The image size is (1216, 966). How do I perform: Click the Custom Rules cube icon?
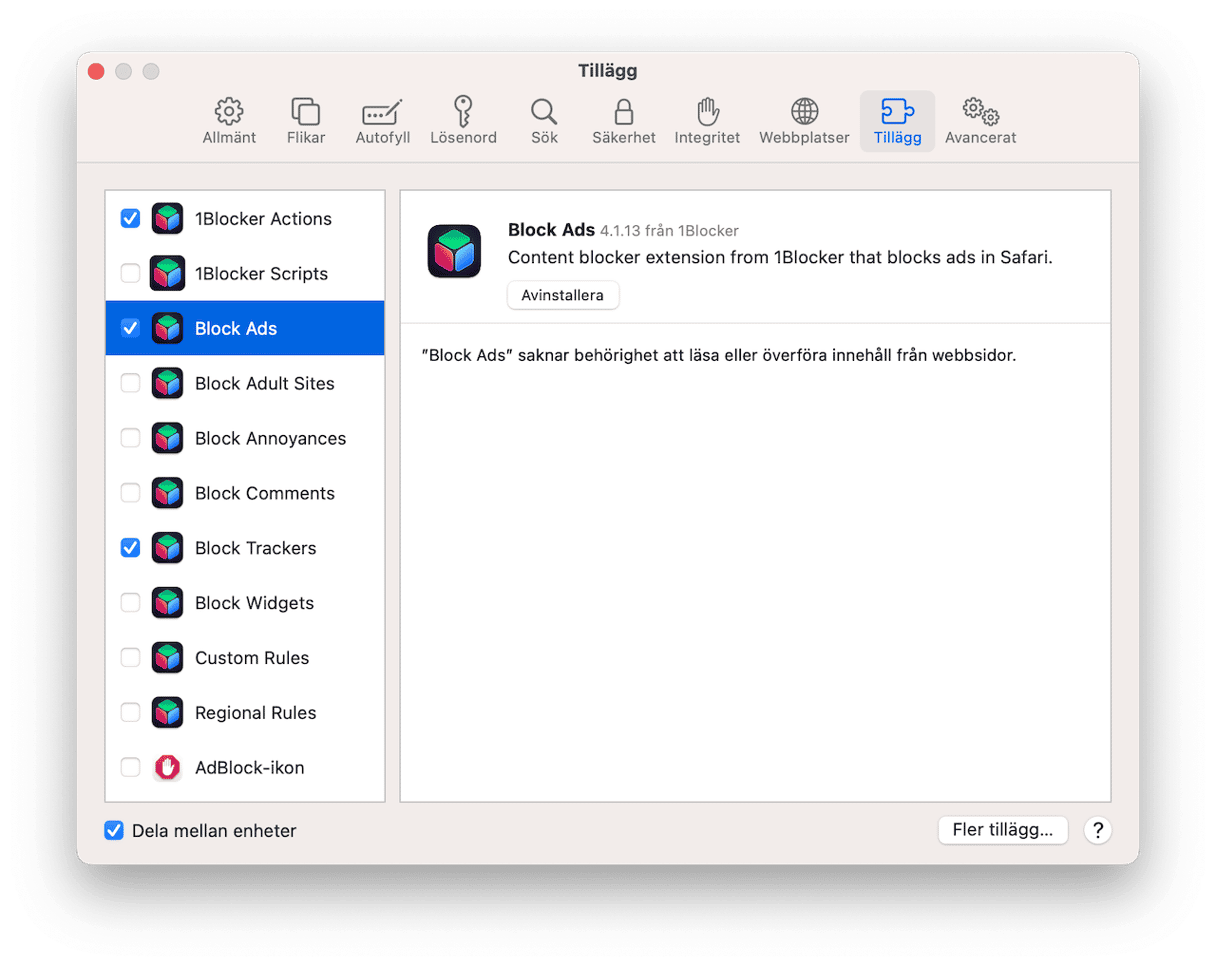(167, 658)
